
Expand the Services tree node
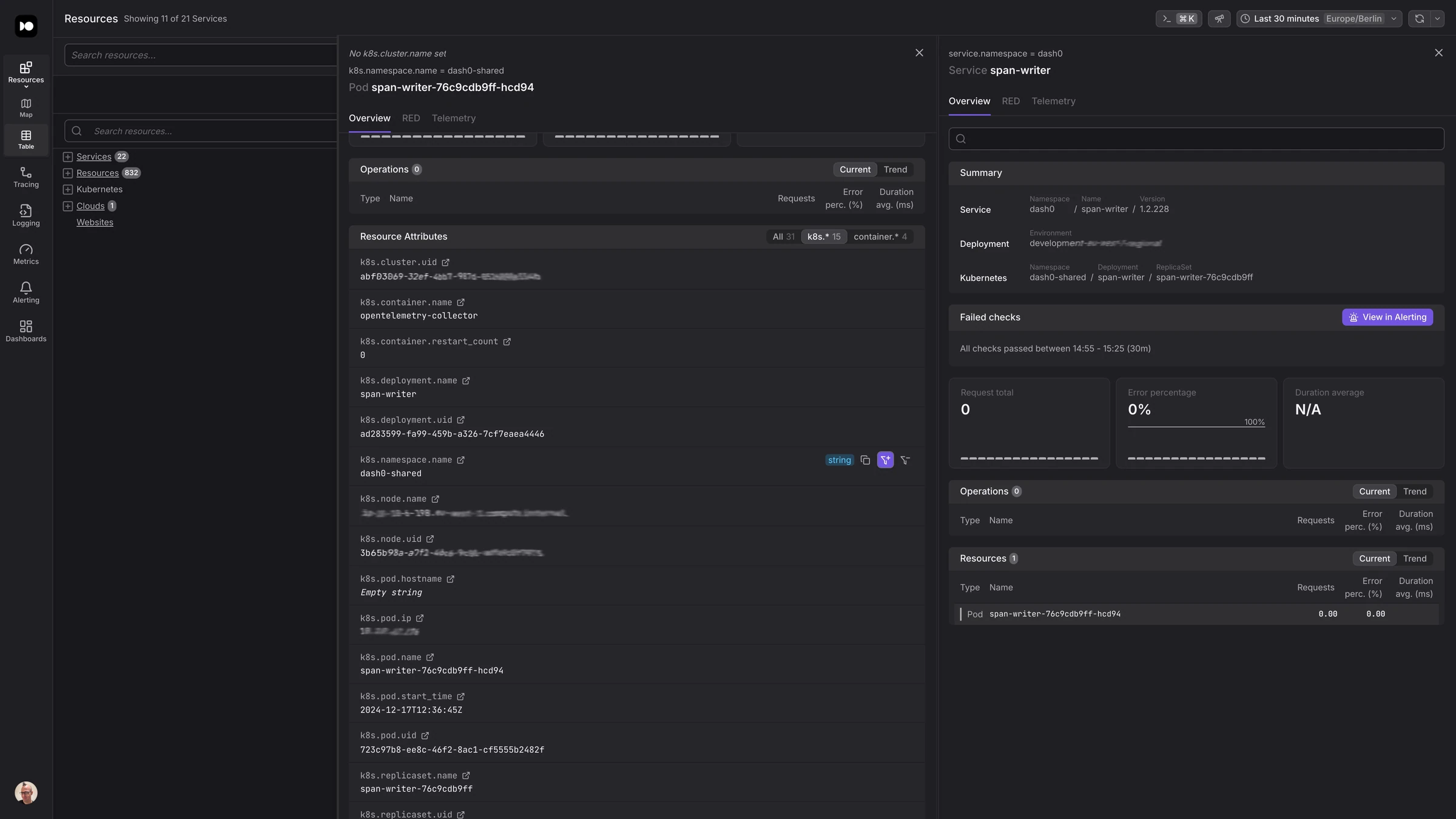click(68, 157)
